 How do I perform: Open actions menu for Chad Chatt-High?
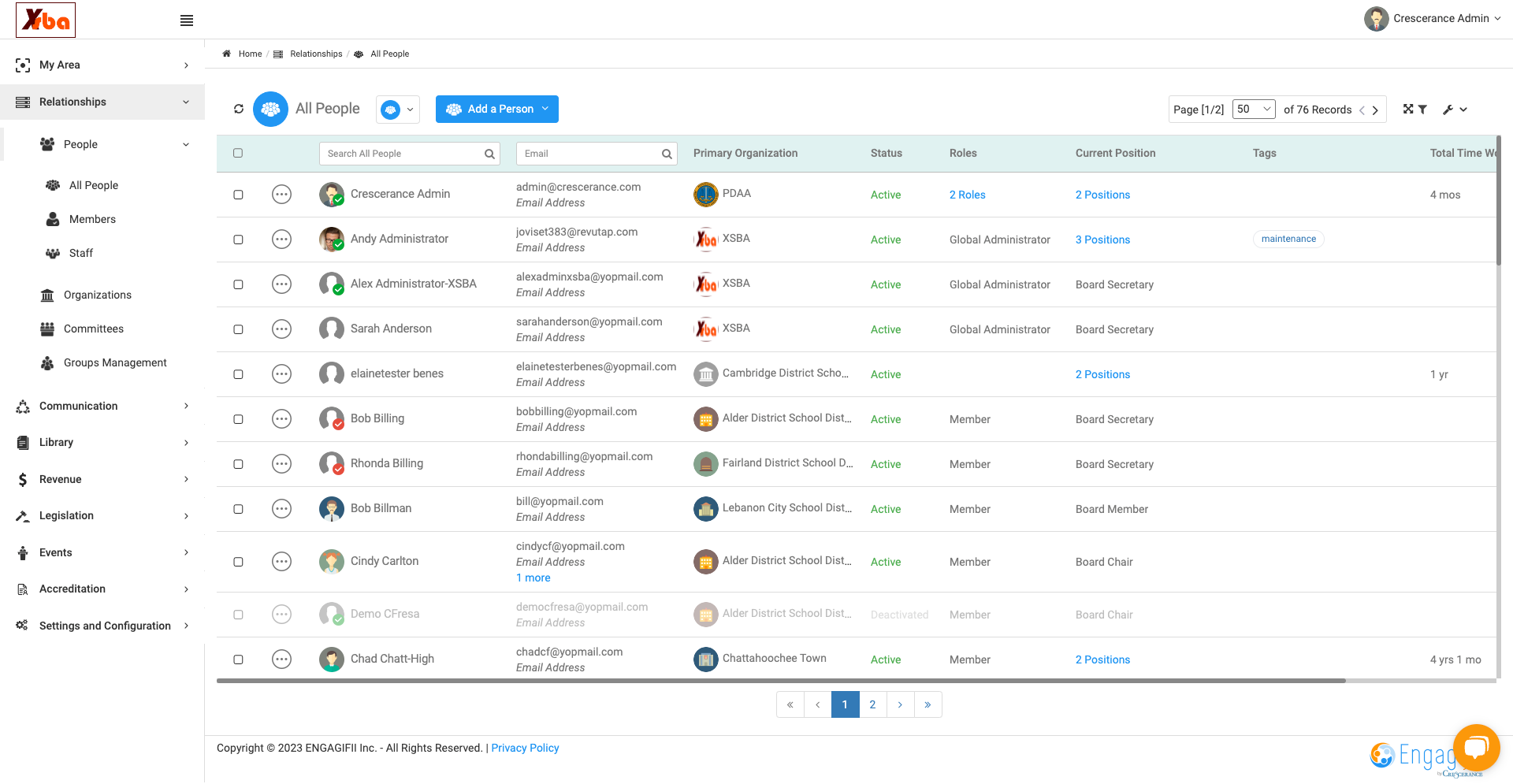(281, 660)
